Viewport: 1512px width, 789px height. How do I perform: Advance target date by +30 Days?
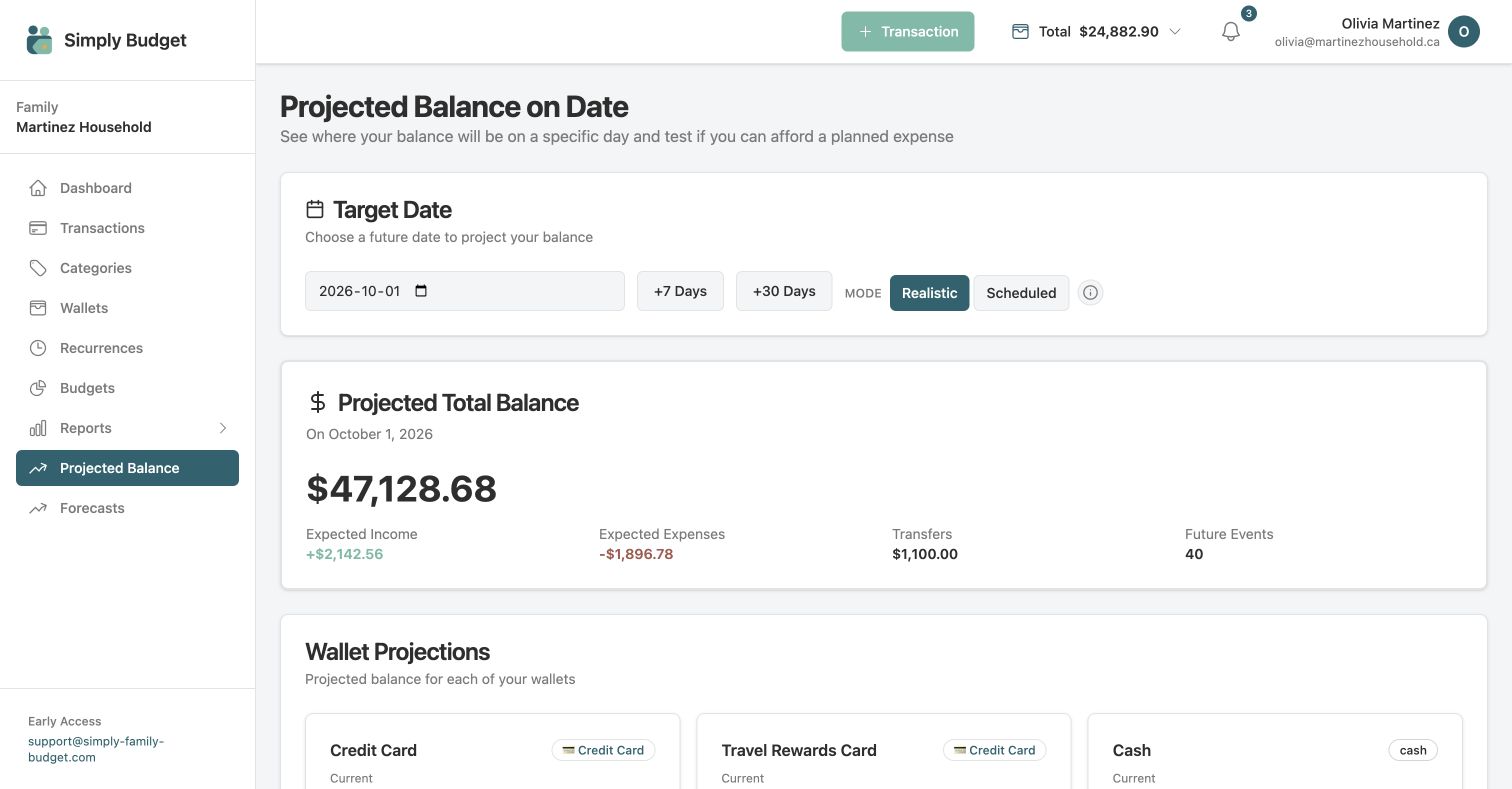pyautogui.click(x=784, y=291)
